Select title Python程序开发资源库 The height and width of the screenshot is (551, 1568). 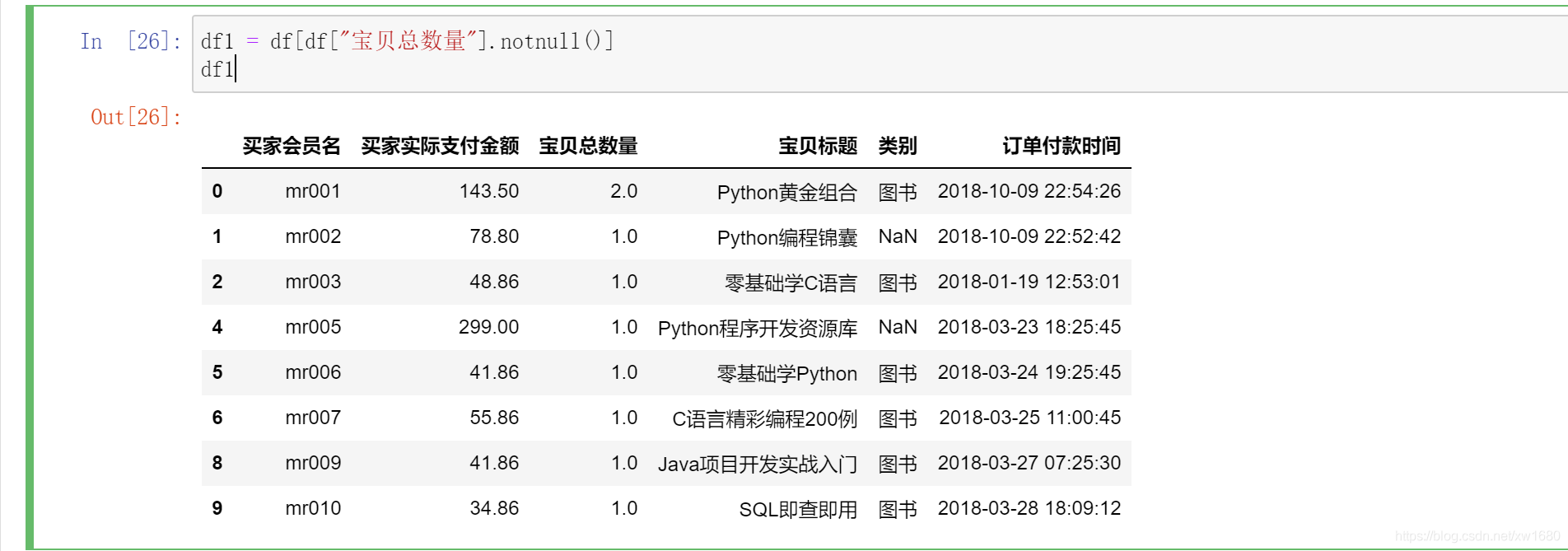click(x=758, y=328)
